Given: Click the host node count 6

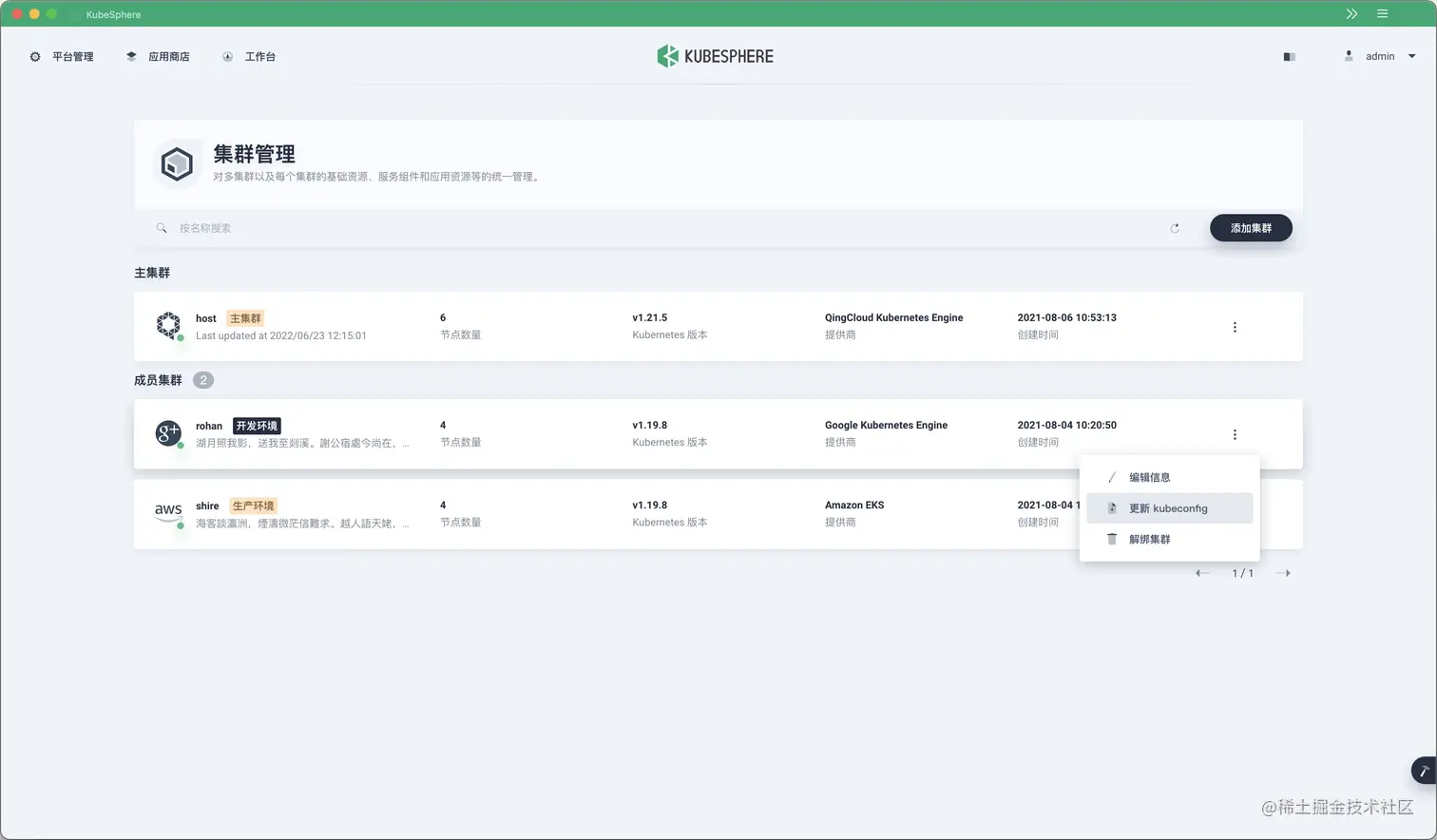Looking at the screenshot, I should pos(443,317).
